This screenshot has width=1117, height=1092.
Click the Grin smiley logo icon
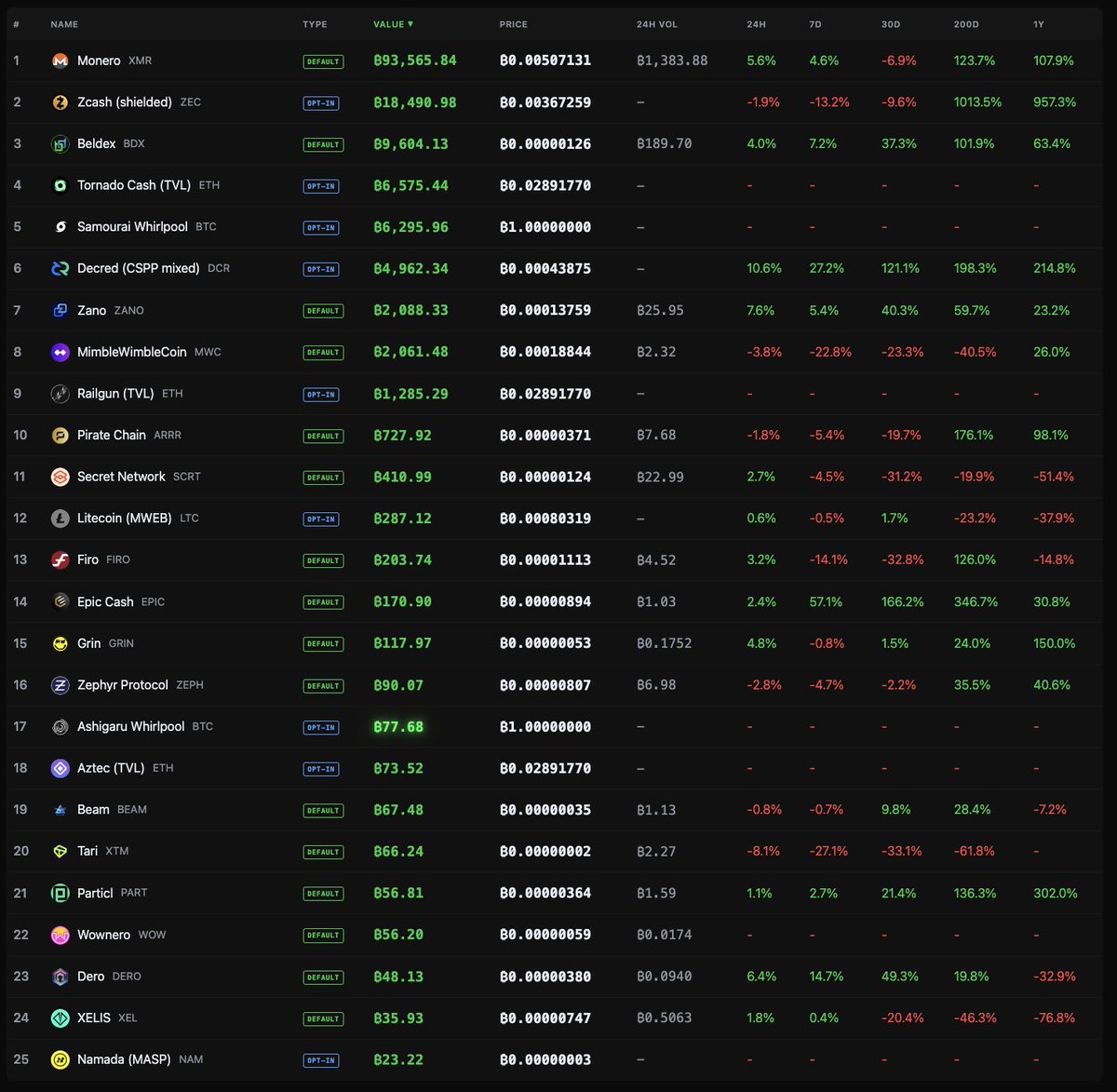click(60, 643)
